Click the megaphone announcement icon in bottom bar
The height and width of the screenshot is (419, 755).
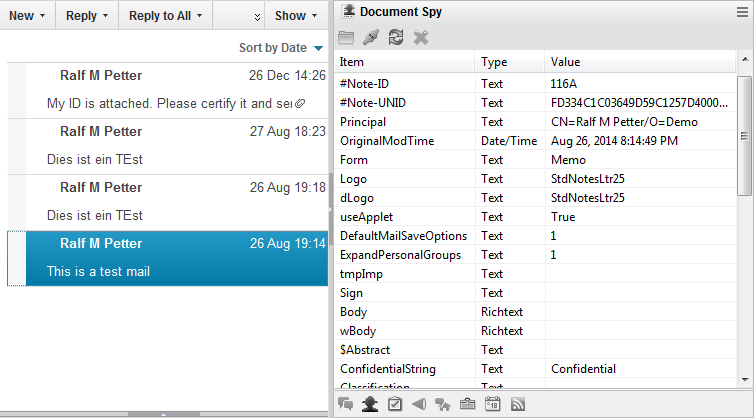419,404
